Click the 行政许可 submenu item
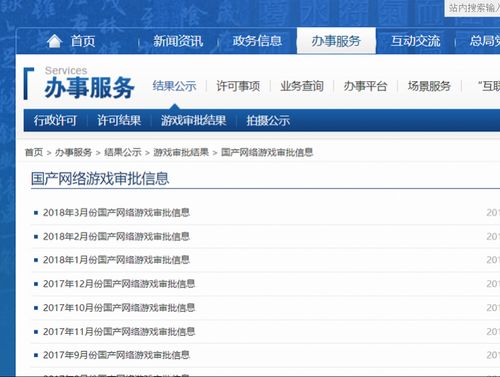Screen dimensions: 500x377 click(x=55, y=120)
